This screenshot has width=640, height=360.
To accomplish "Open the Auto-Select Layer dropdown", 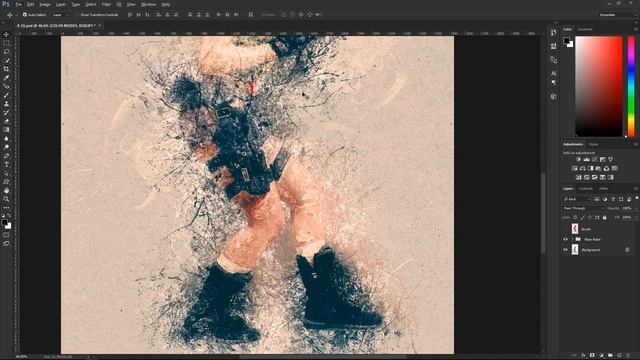I will point(60,15).
